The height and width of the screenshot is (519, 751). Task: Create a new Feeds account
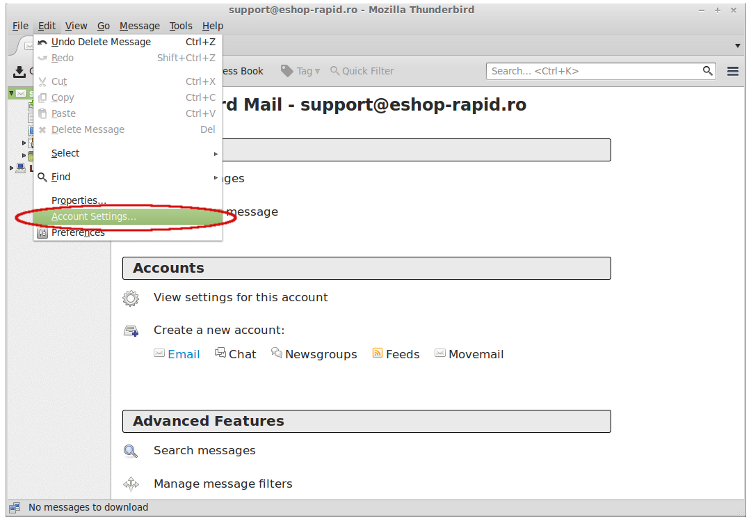(402, 354)
